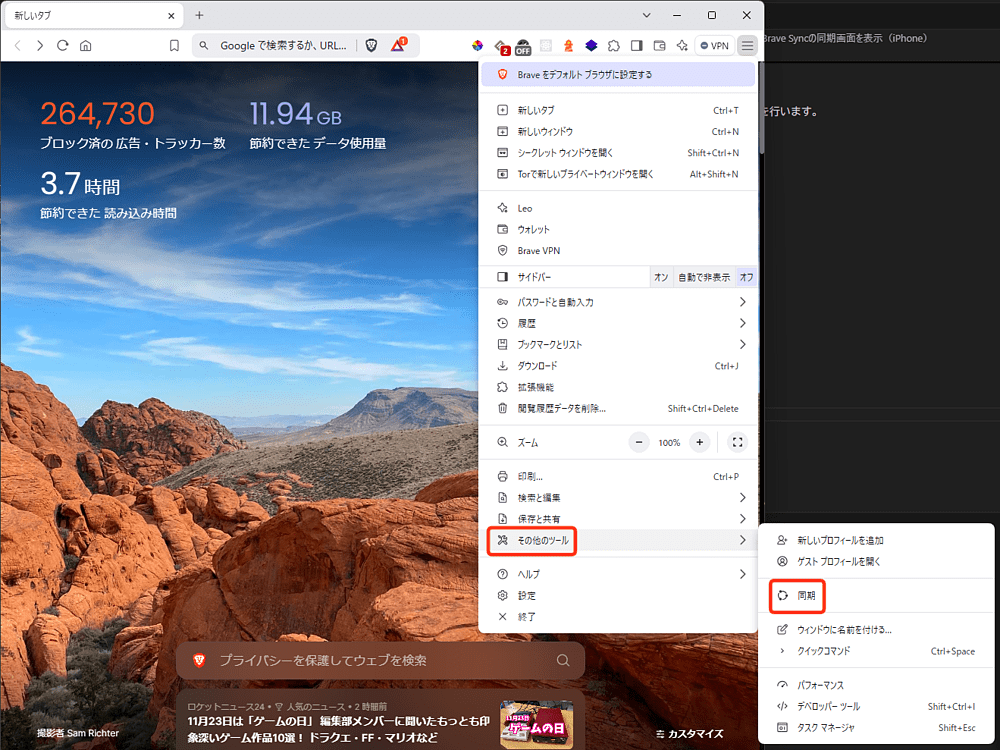This screenshot has height=750, width=1000.
Task: Click the Brave Shields lion icon
Action: point(372,45)
